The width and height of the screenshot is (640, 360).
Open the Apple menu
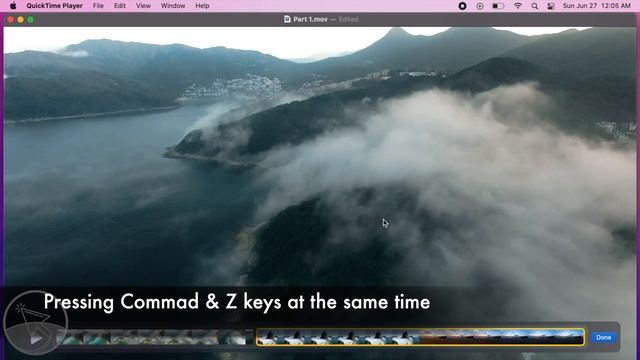[x=13, y=6]
